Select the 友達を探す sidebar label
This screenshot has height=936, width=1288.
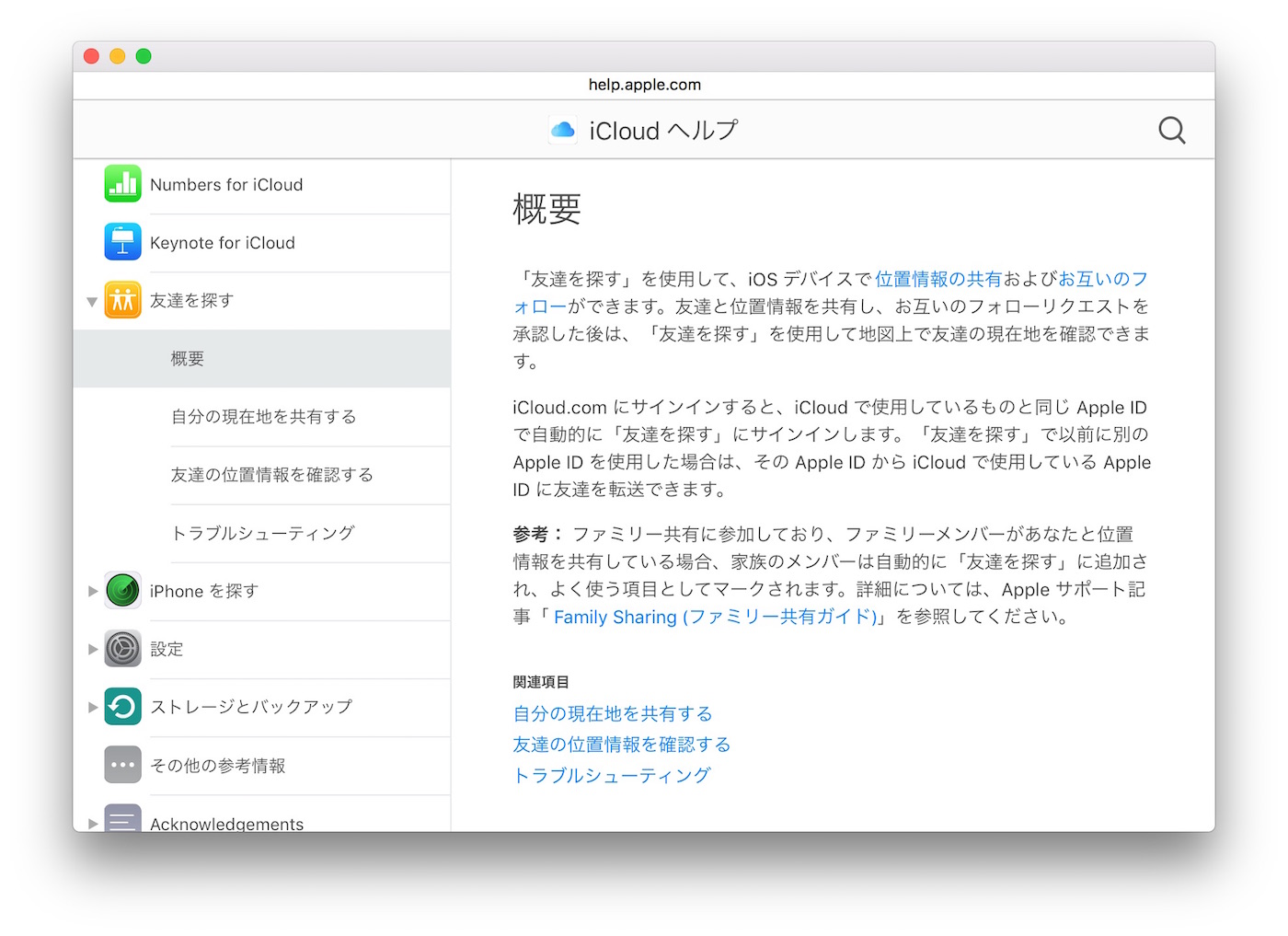[x=191, y=301]
